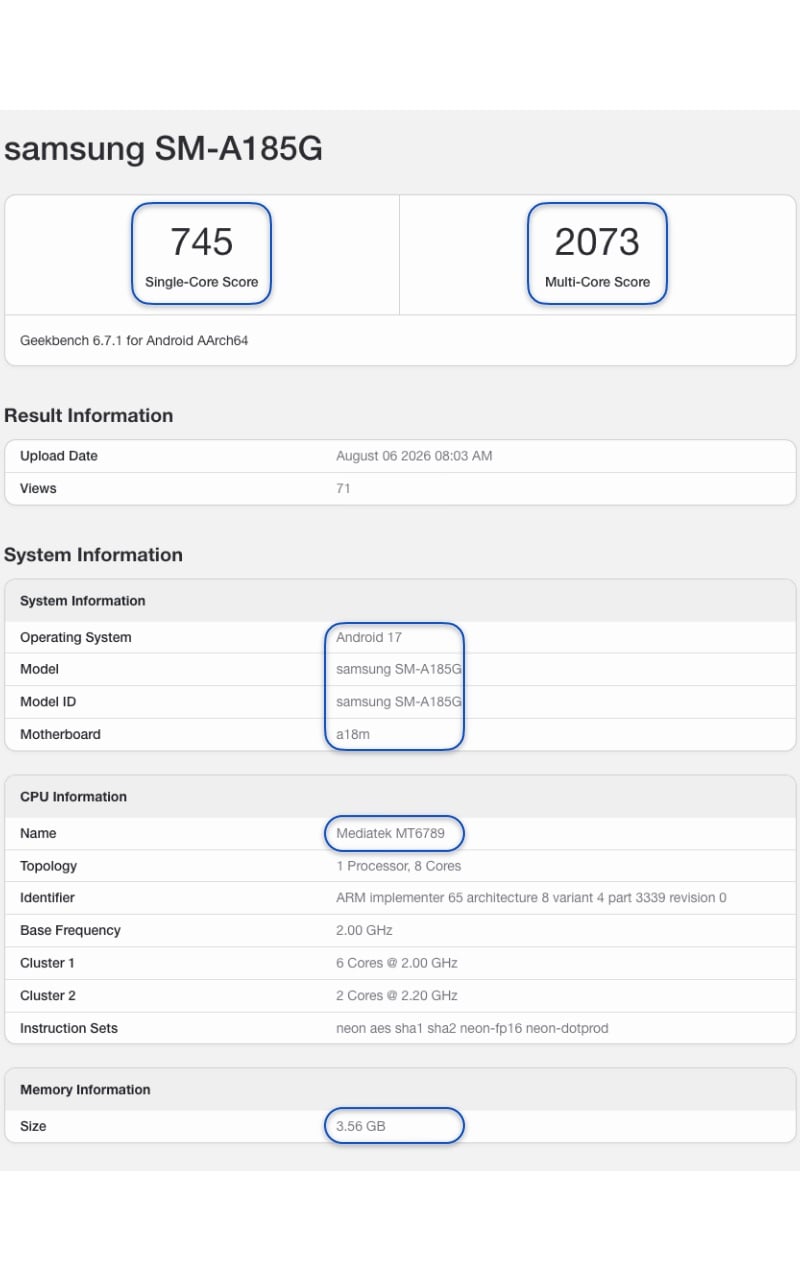Select the "Cluster 1" row label

[x=47, y=964]
